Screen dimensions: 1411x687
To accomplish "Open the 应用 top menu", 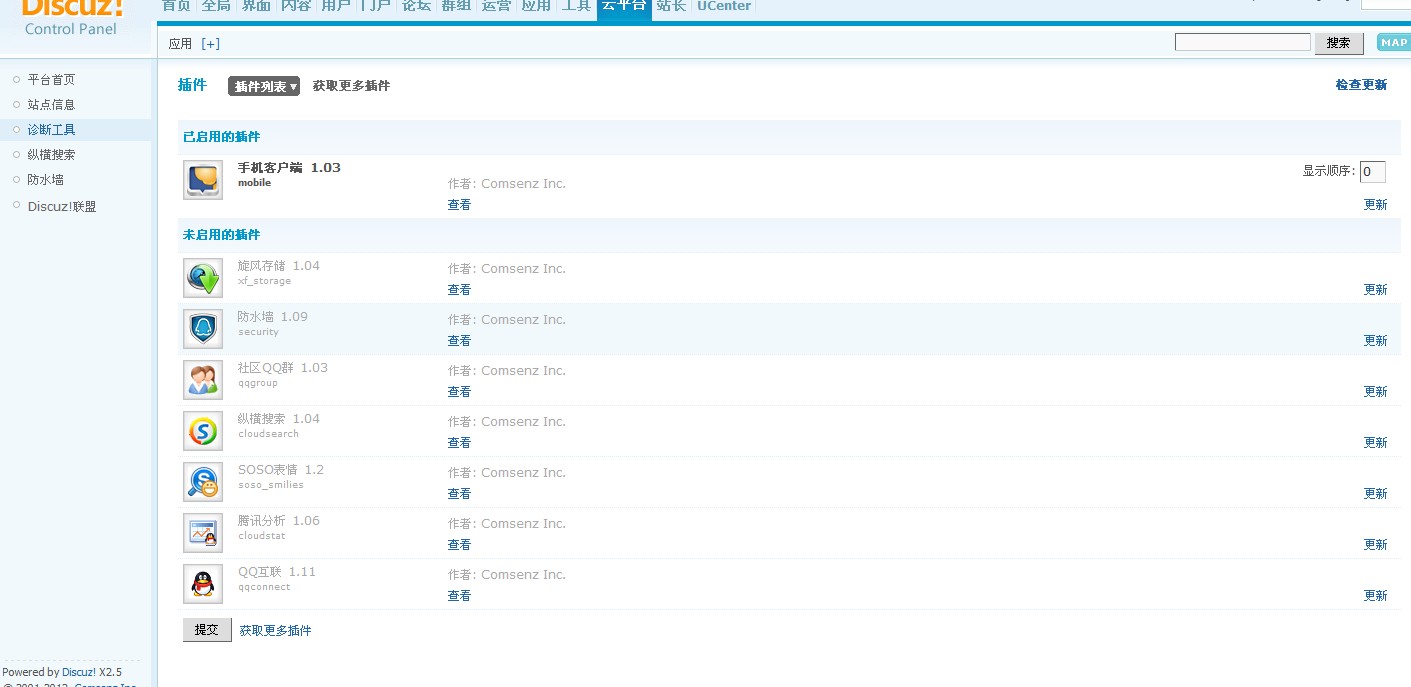I will [536, 6].
